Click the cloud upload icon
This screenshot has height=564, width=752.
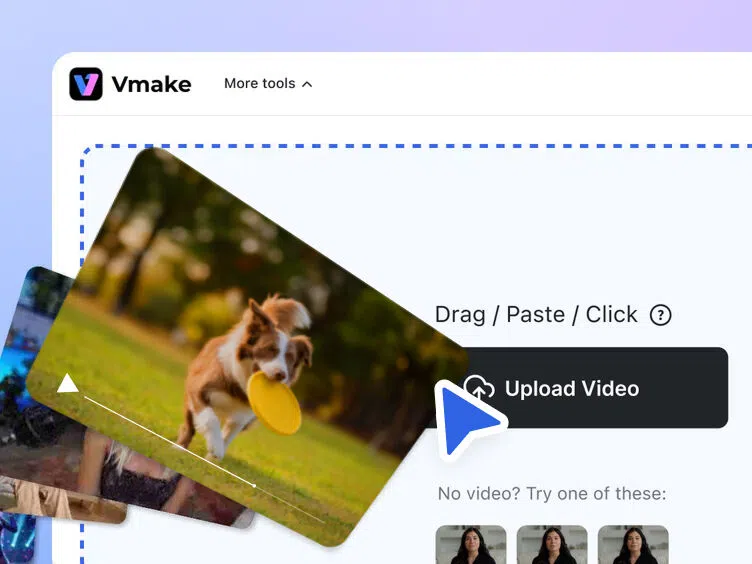pyautogui.click(x=479, y=387)
